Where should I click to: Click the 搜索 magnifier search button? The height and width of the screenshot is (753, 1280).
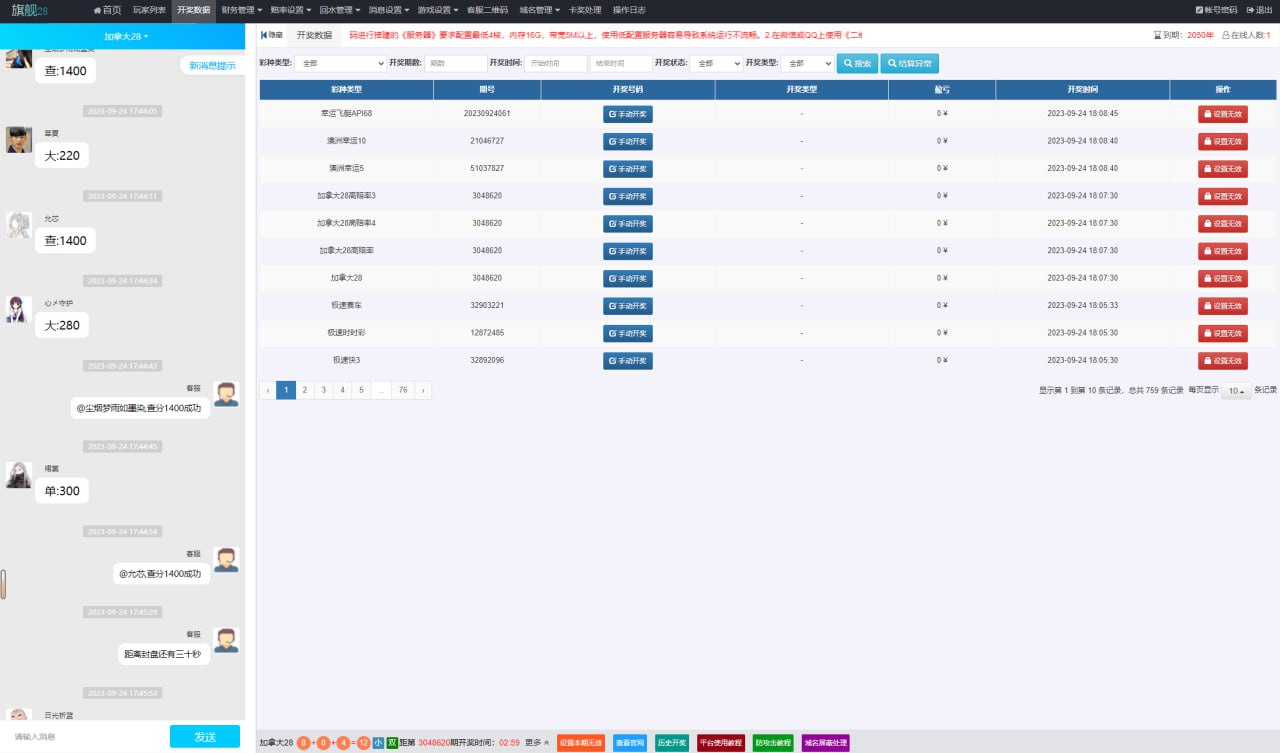point(857,64)
